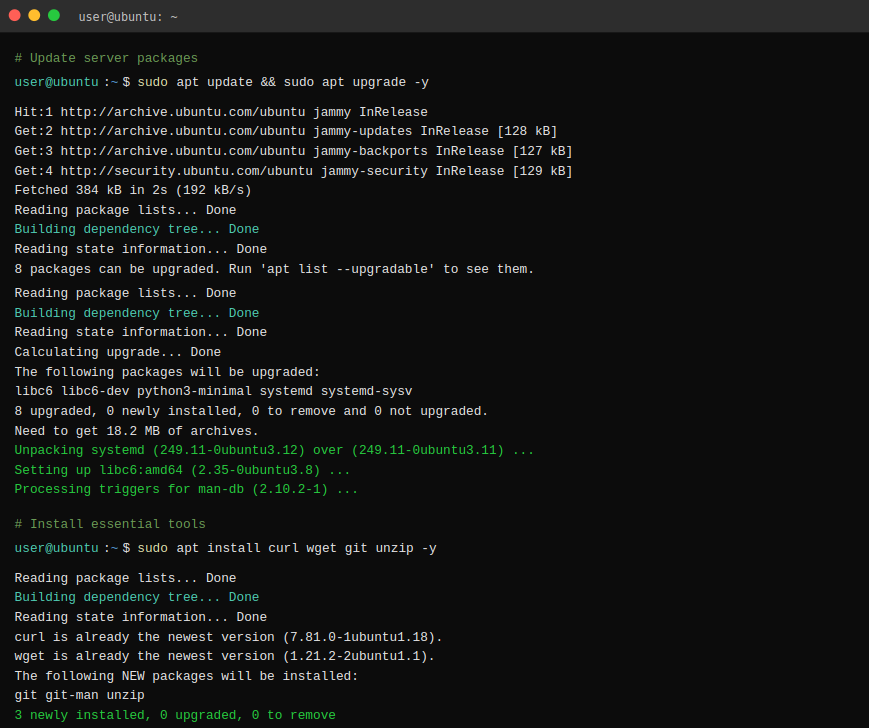Click the 'Get:2' jammy-updates line

pos(286,131)
